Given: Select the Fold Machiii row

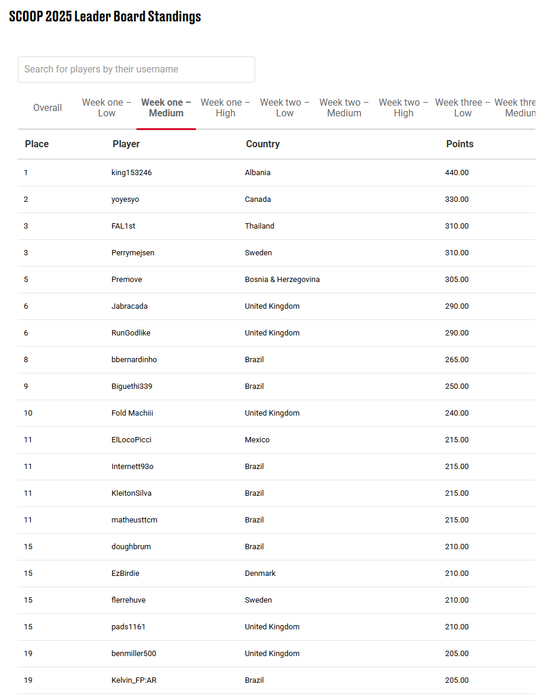Looking at the screenshot, I should pos(276,413).
